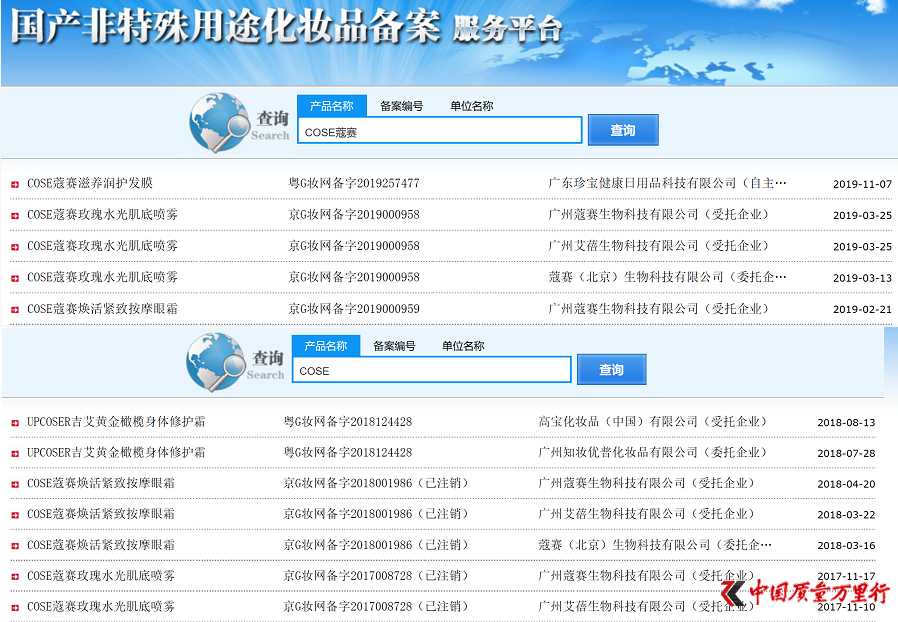Click the red bullet in the 2018-03-22 row

(x=15, y=515)
